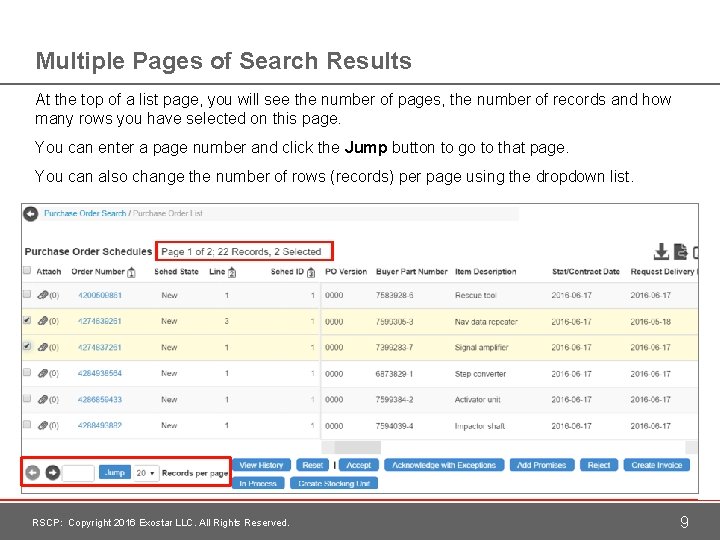Image resolution: width=720 pixels, height=540 pixels.
Task: Click the Sched State column header
Action: pyautogui.click(x=176, y=272)
